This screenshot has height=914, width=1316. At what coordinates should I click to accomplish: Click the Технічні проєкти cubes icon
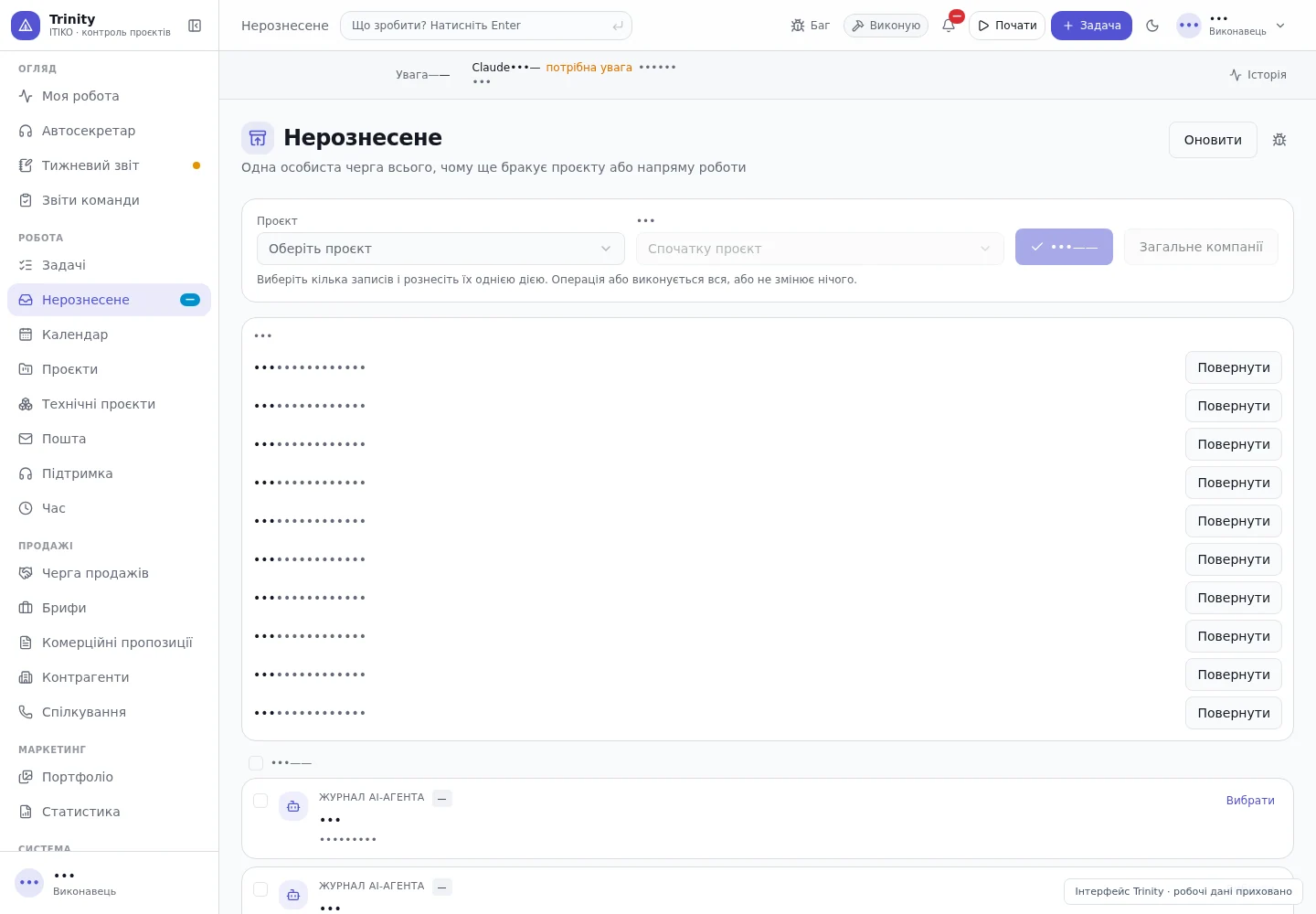click(26, 404)
